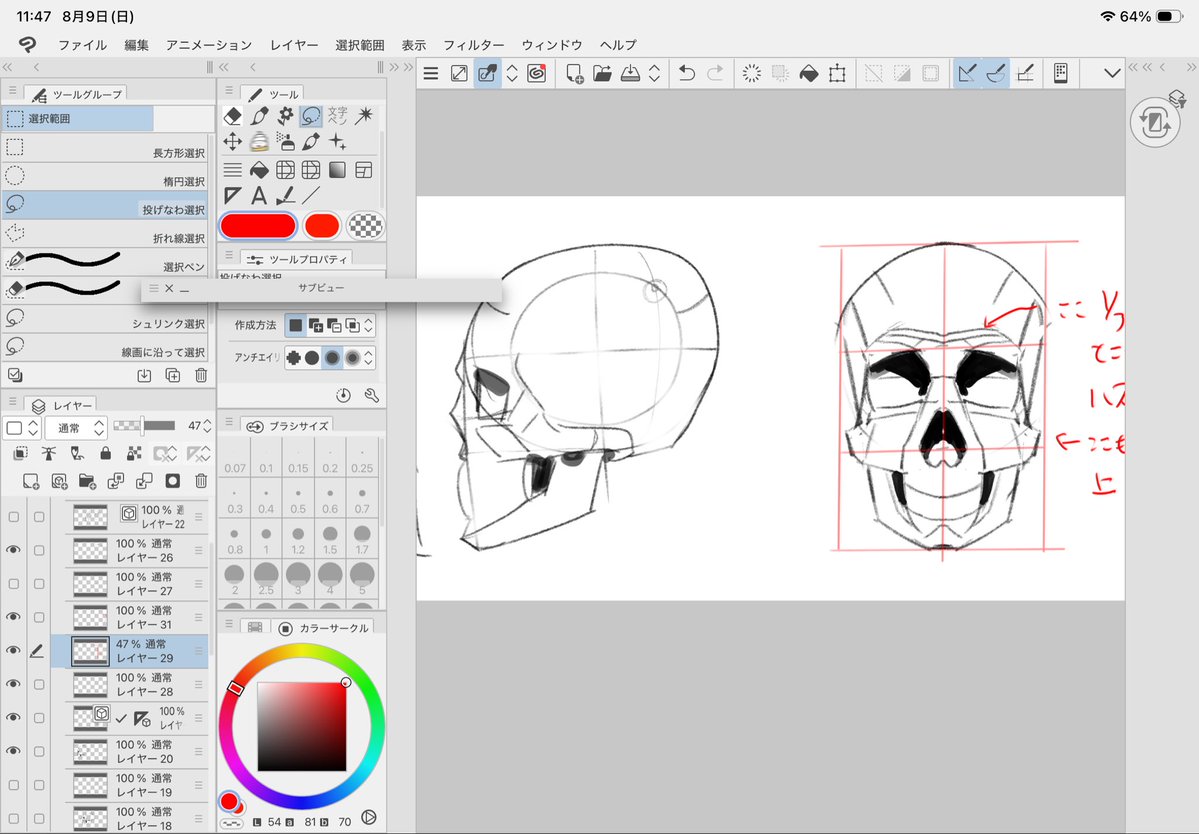Select the Frame border tool
The image size is (1199, 834).
coord(363,170)
